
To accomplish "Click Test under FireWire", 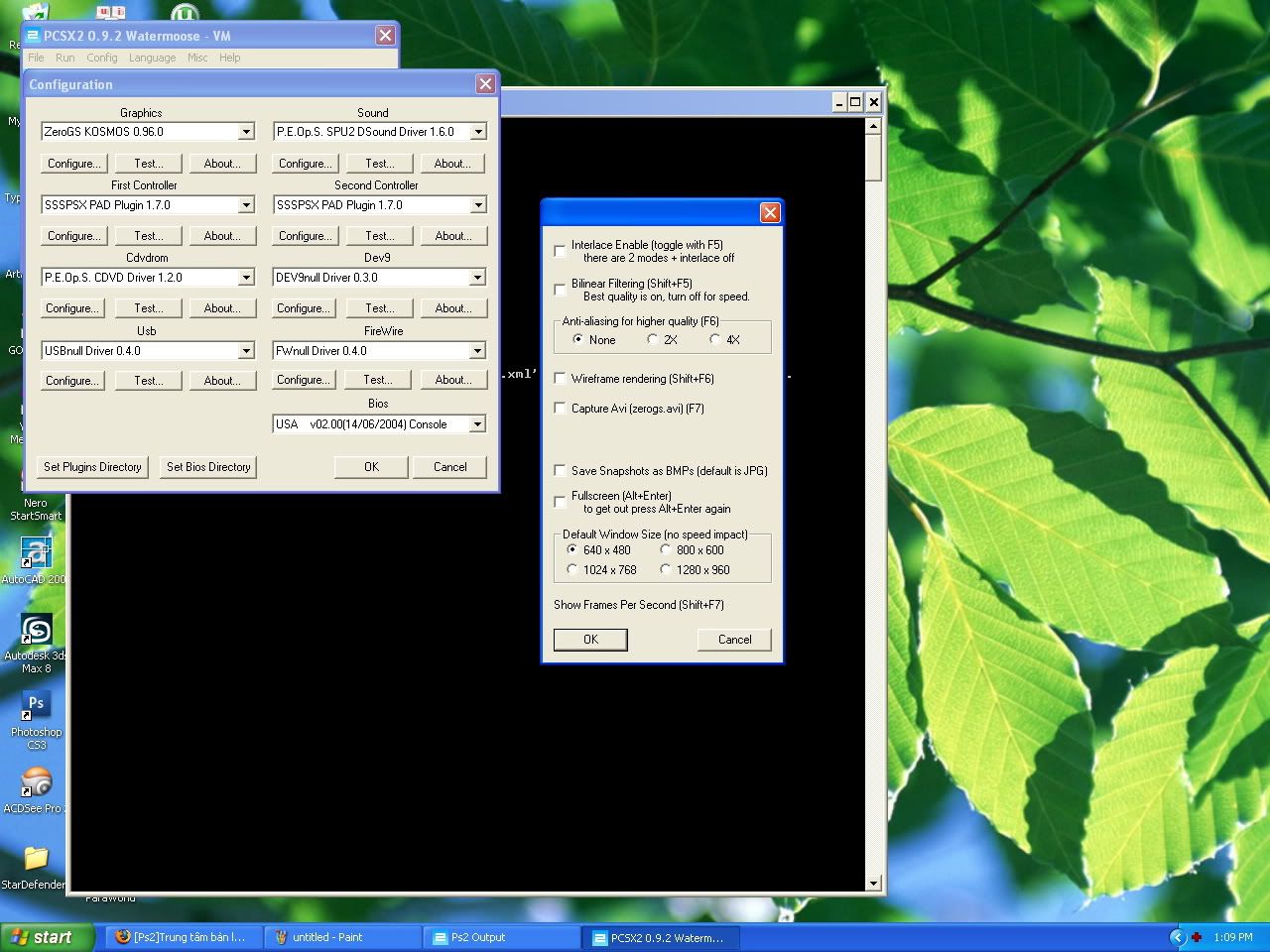I will (378, 380).
